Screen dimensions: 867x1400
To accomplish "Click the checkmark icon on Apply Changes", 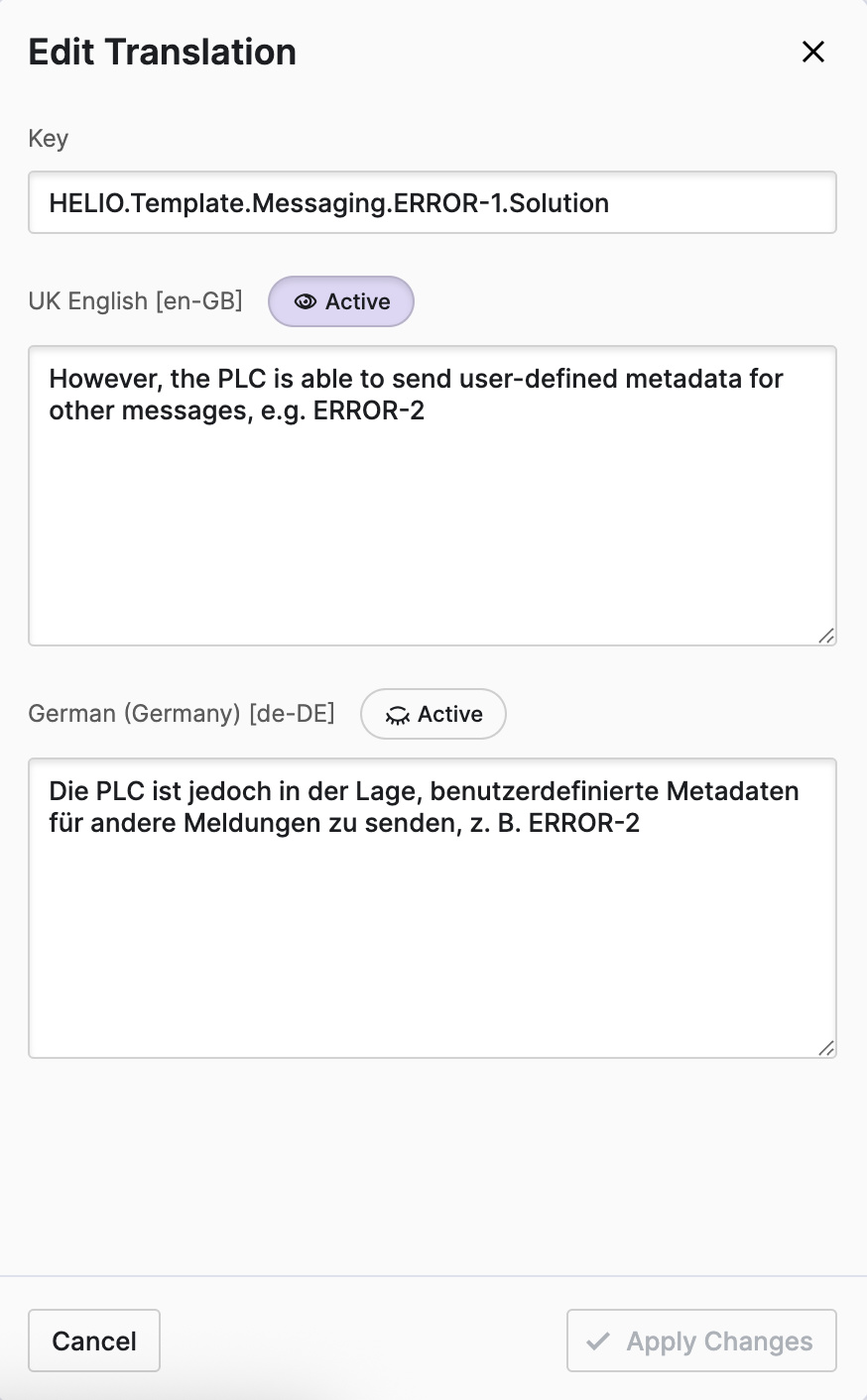I will tap(598, 1342).
